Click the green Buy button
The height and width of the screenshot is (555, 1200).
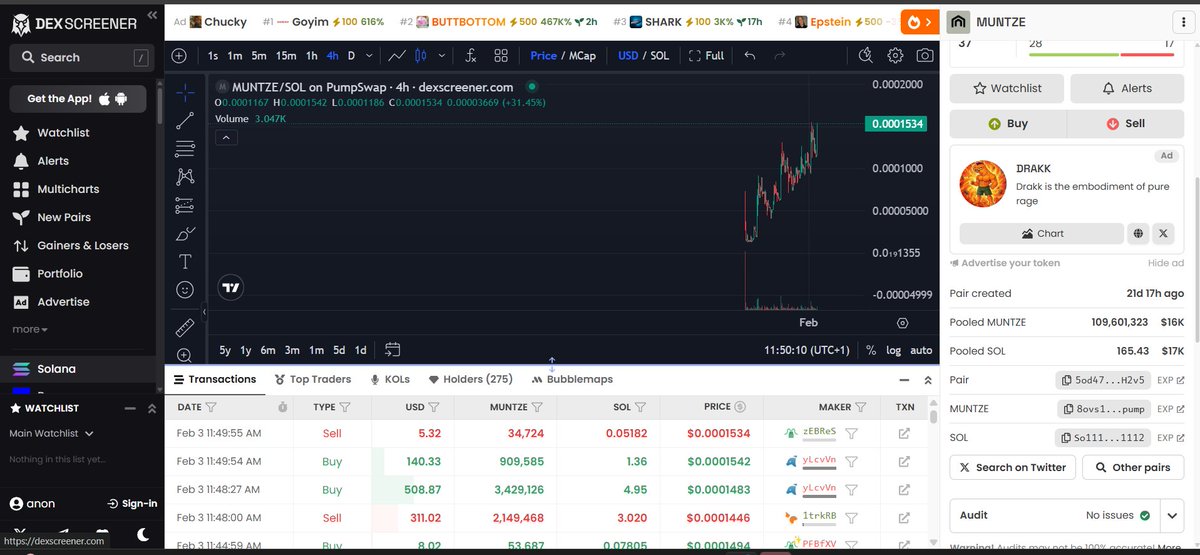[1008, 124]
